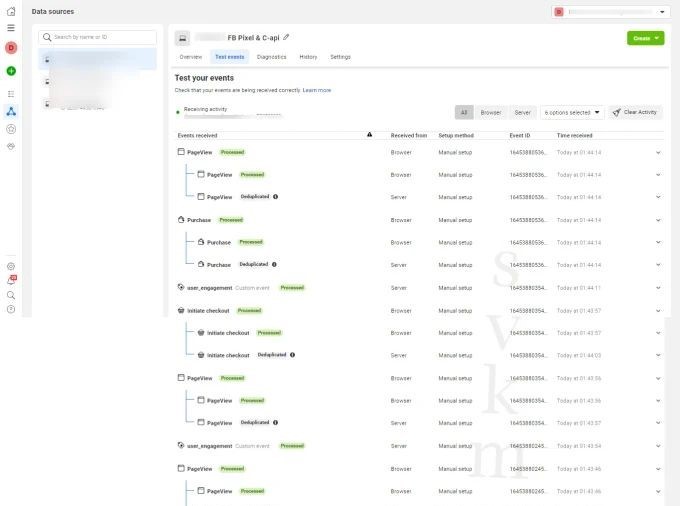Click the Test your events heading
The image size is (680, 506).
click(204, 78)
